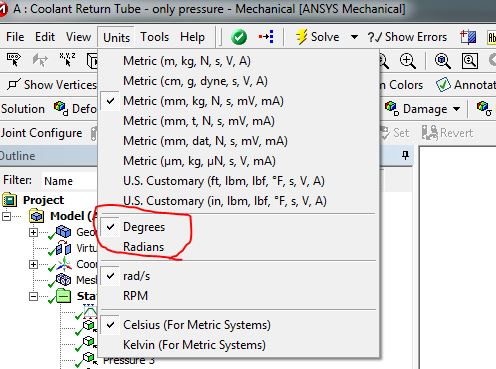Viewport: 496px width, 369px height.
Task: Click the Annotation toolbar label
Action: click(x=475, y=85)
